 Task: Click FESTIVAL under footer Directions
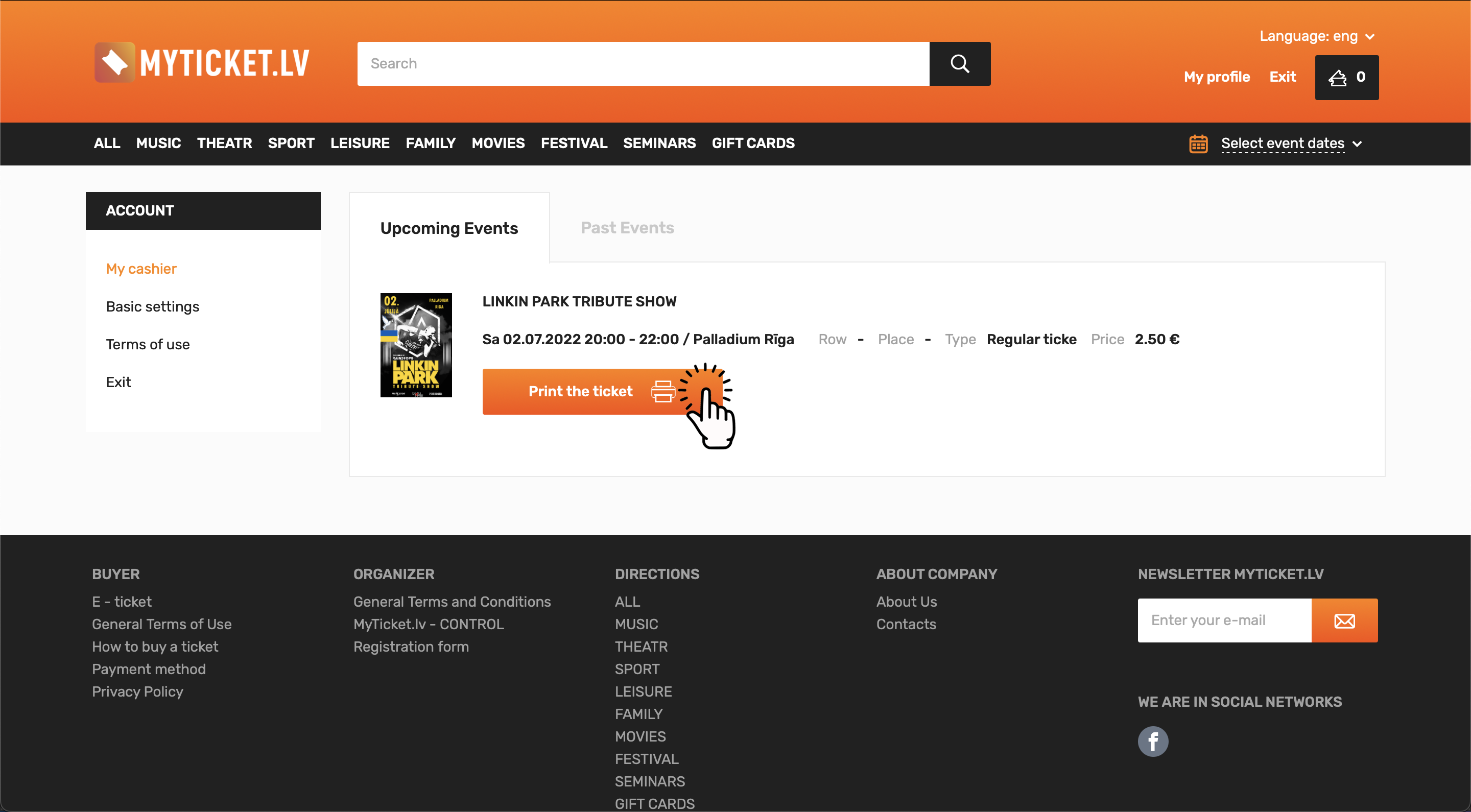point(647,759)
